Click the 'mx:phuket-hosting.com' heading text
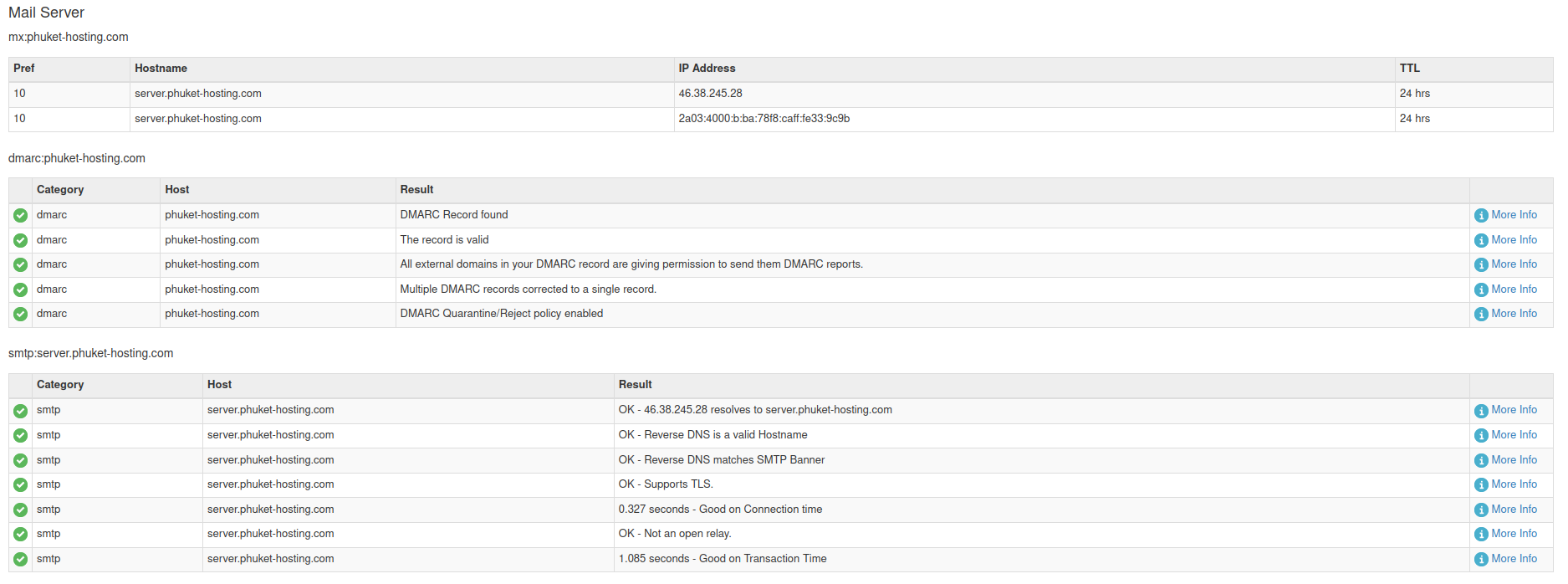 pyautogui.click(x=69, y=37)
